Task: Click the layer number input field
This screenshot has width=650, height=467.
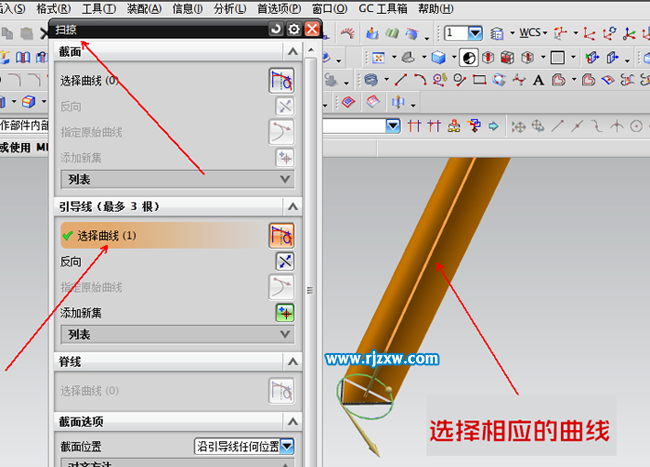Action: [458, 33]
